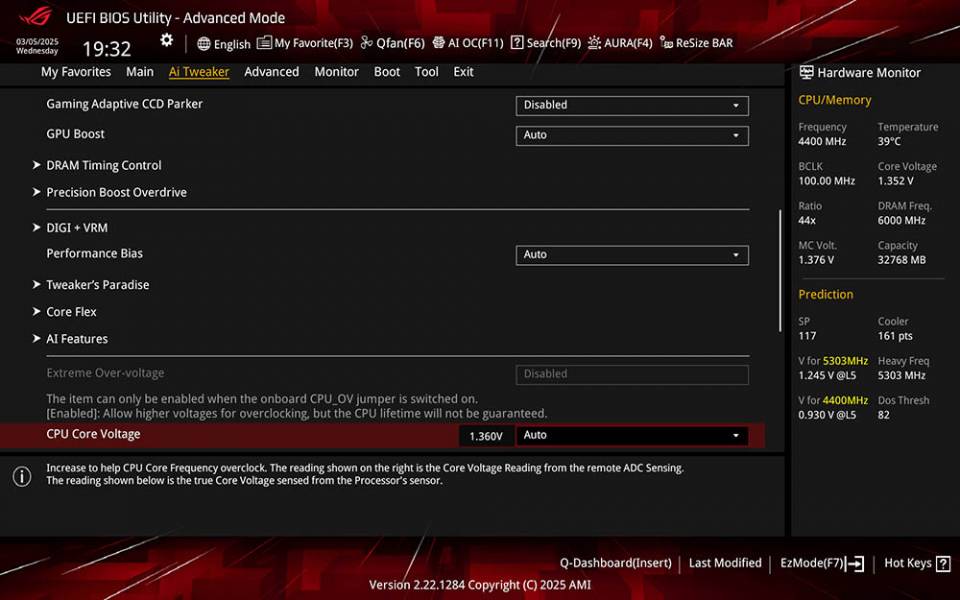960x600 pixels.
Task: Open the Performance Bias dropdown
Action: [632, 255]
